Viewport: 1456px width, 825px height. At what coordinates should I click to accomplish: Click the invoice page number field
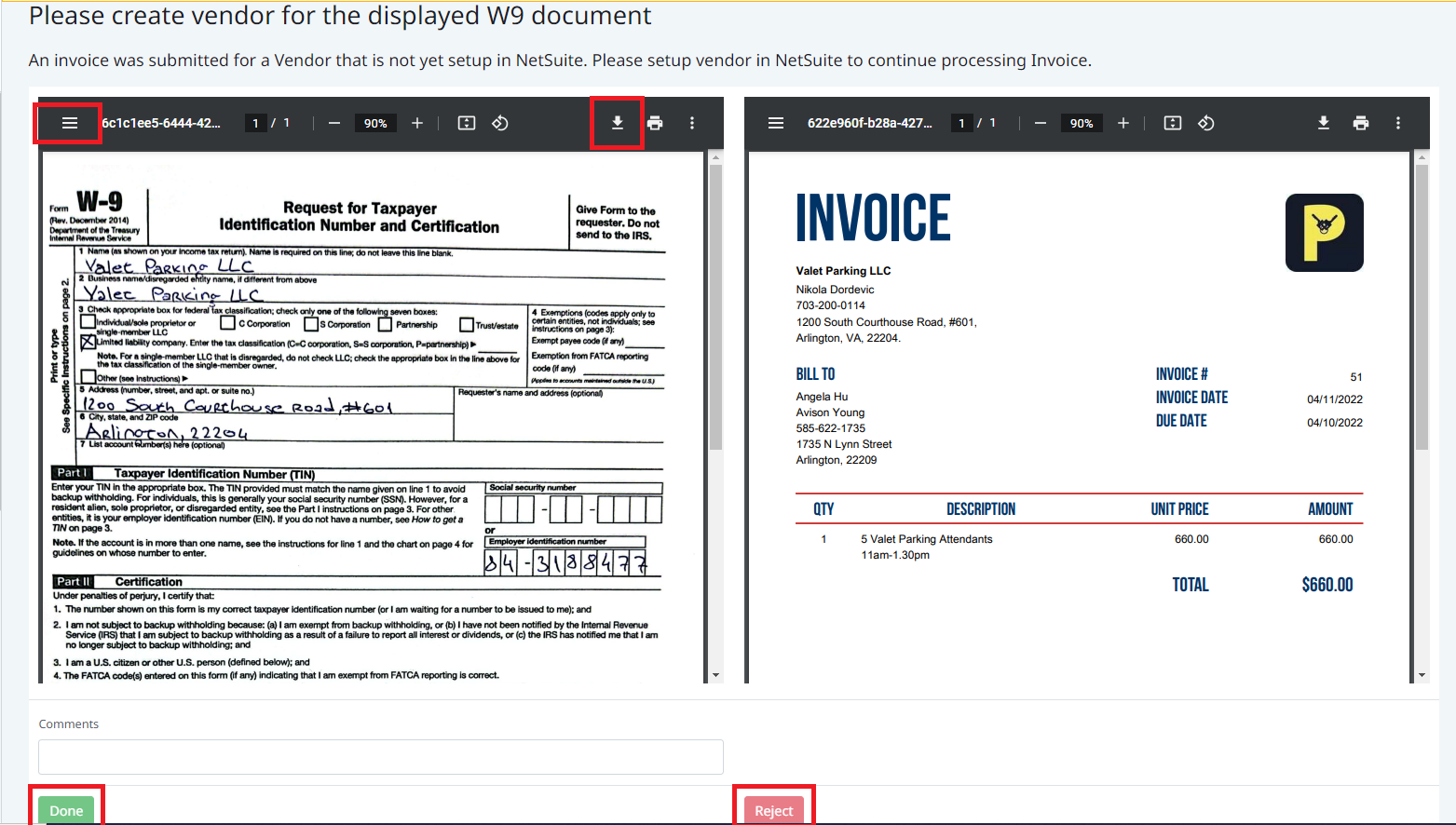(x=961, y=123)
